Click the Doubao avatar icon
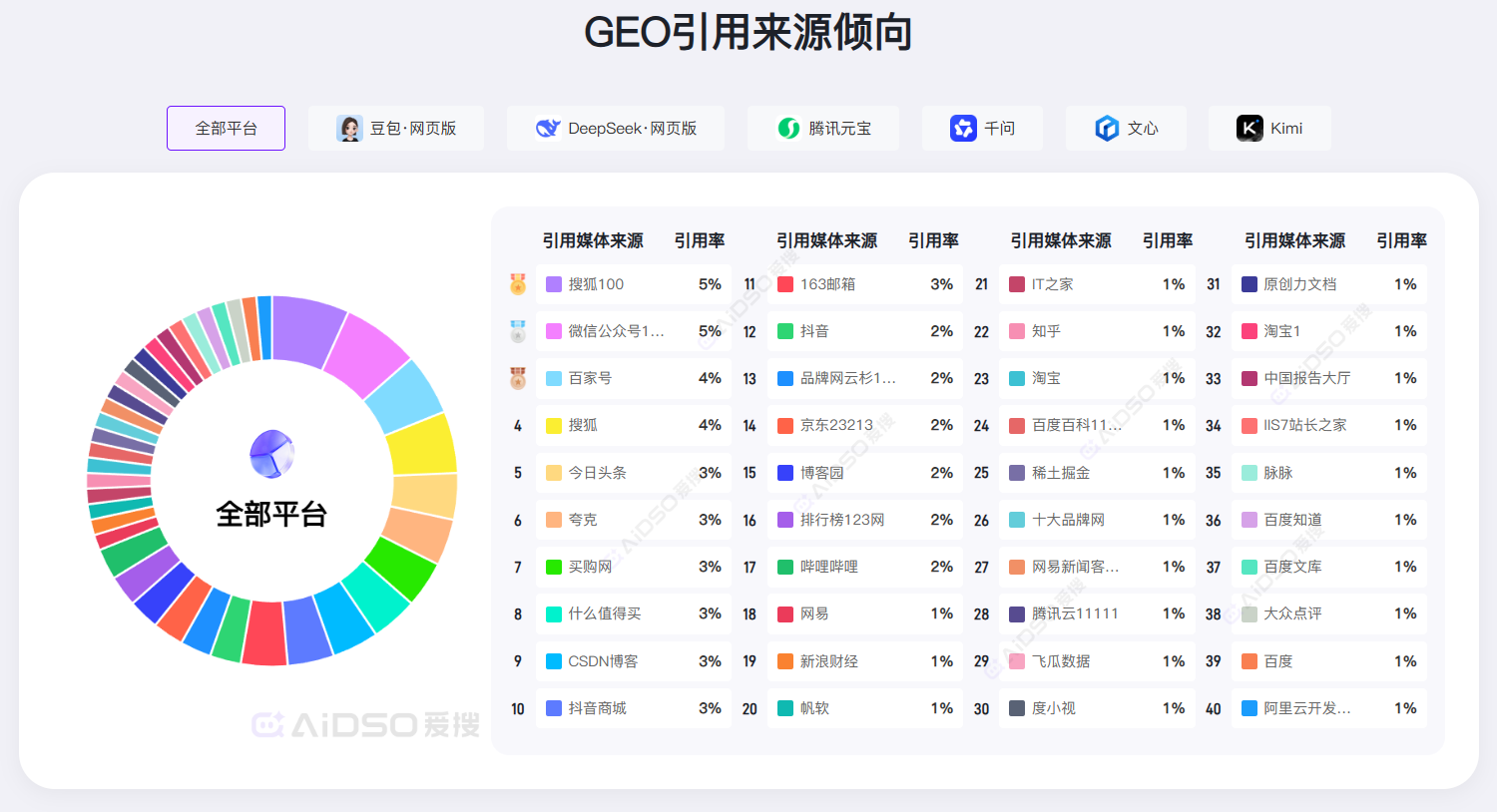The image size is (1497, 812). point(349,129)
